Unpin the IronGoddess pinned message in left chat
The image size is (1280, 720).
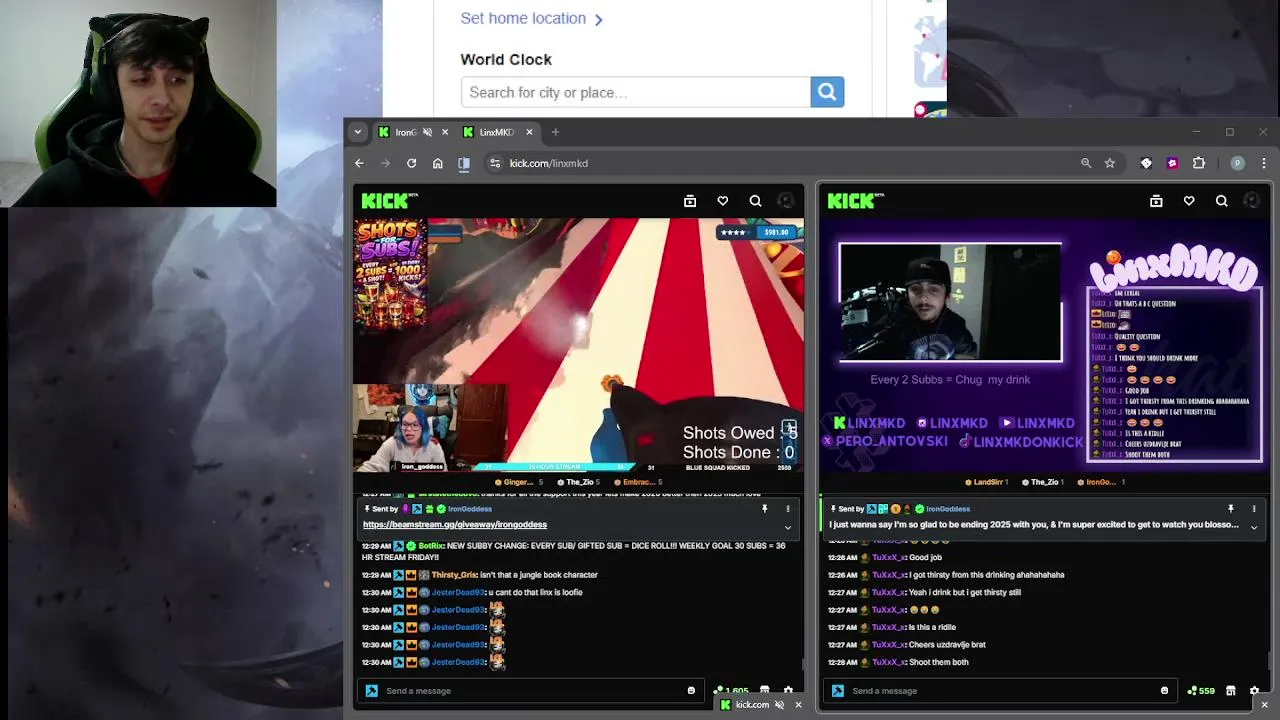pyautogui.click(x=764, y=509)
